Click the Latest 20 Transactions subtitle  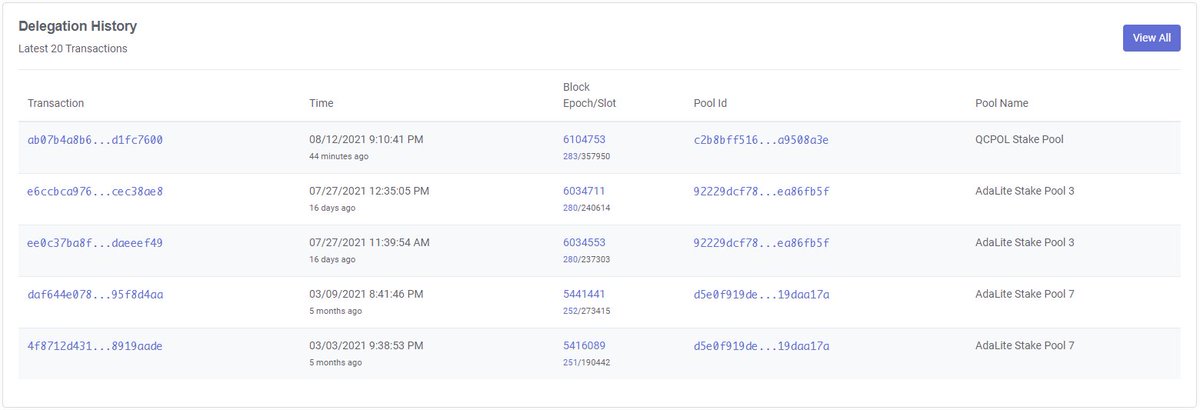(73, 48)
